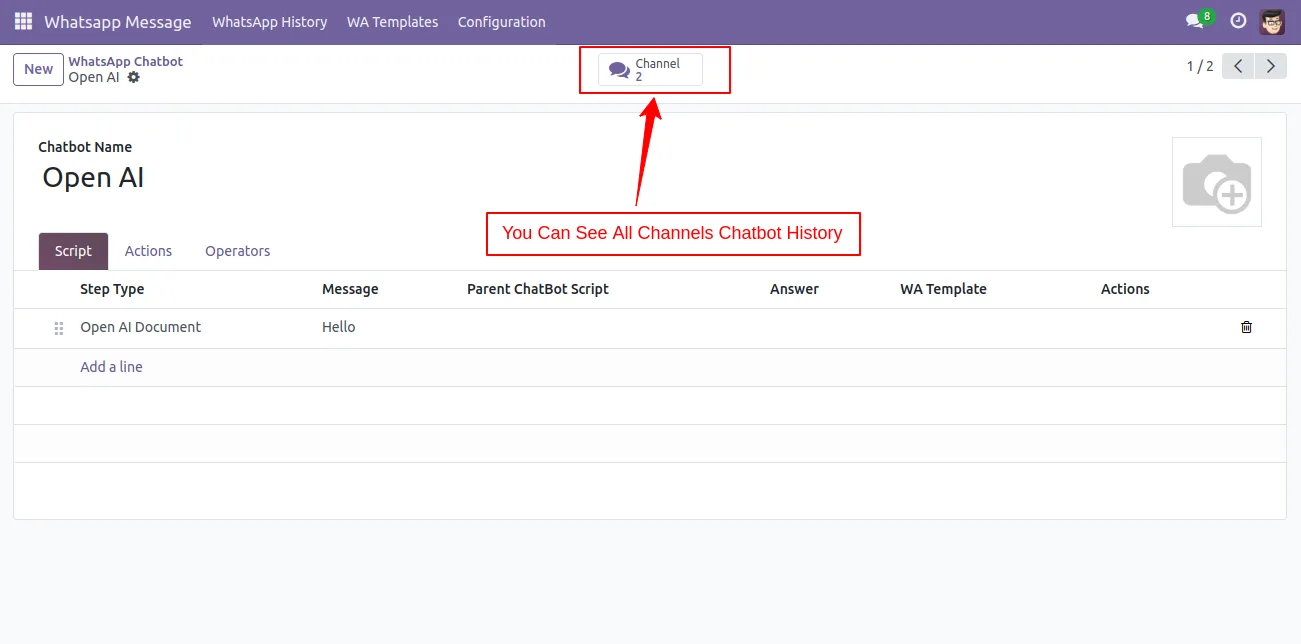Viewport: 1301px width, 644px height.
Task: Click the Whatsapp Message app title
Action: pyautogui.click(x=118, y=21)
